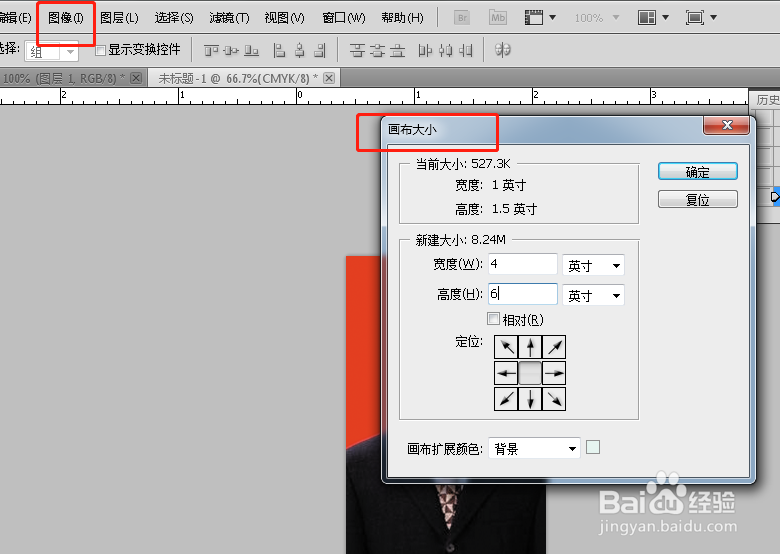Align left edges of layers

[279, 50]
